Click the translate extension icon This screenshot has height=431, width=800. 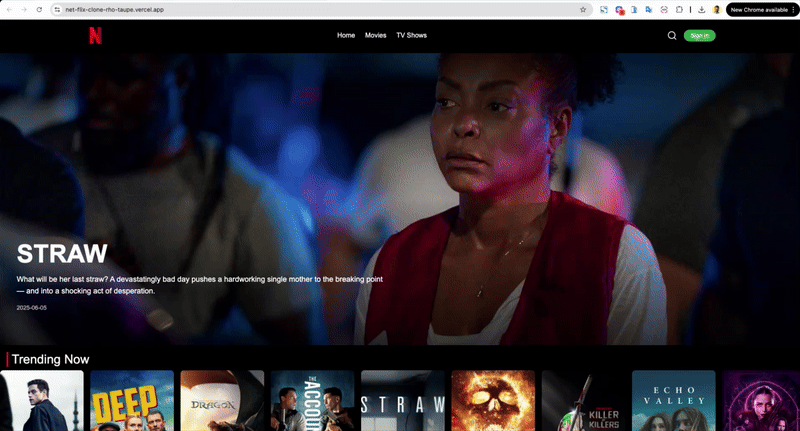click(x=648, y=10)
